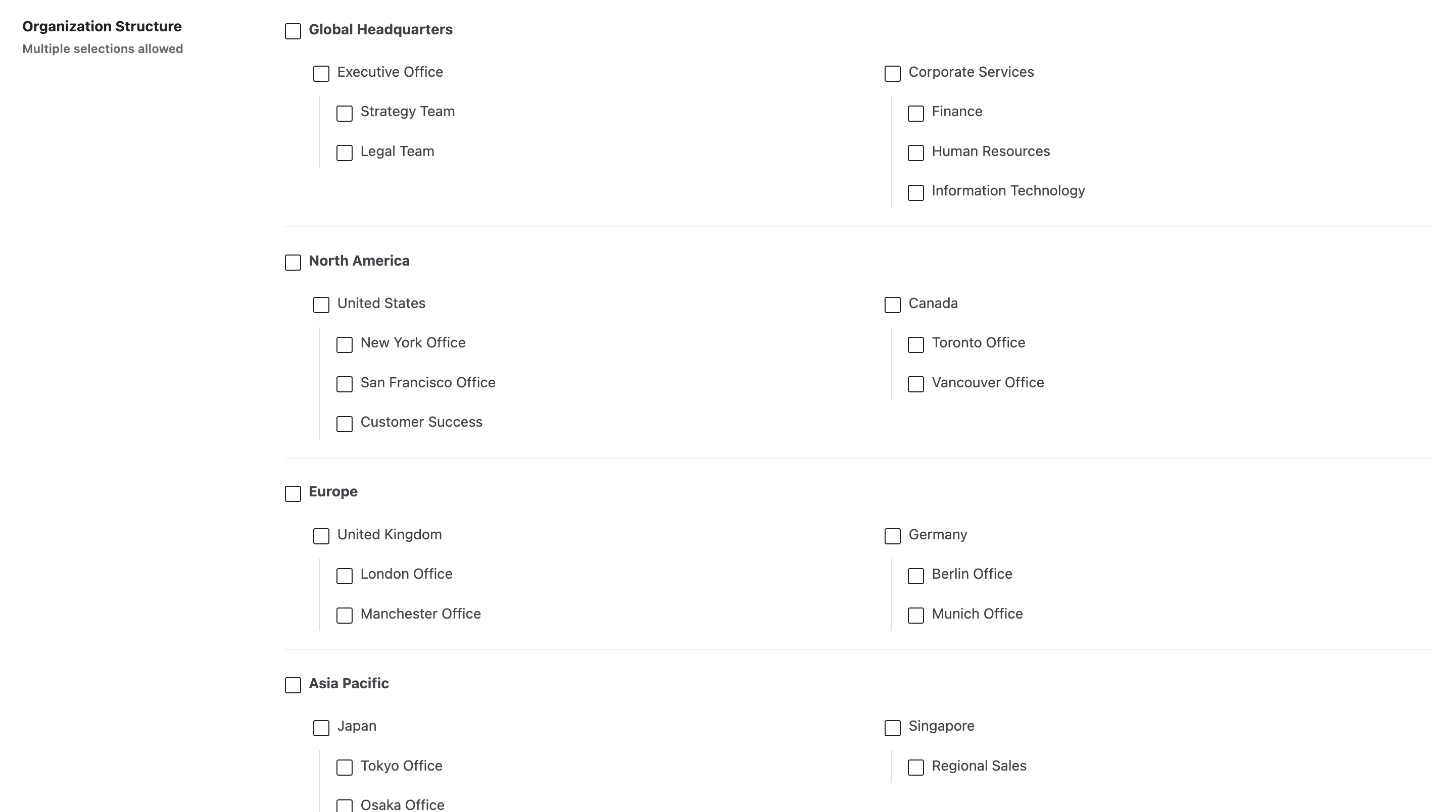The width and height of the screenshot is (1456, 812).
Task: Select the Munich Office checkbox
Action: [x=915, y=616]
